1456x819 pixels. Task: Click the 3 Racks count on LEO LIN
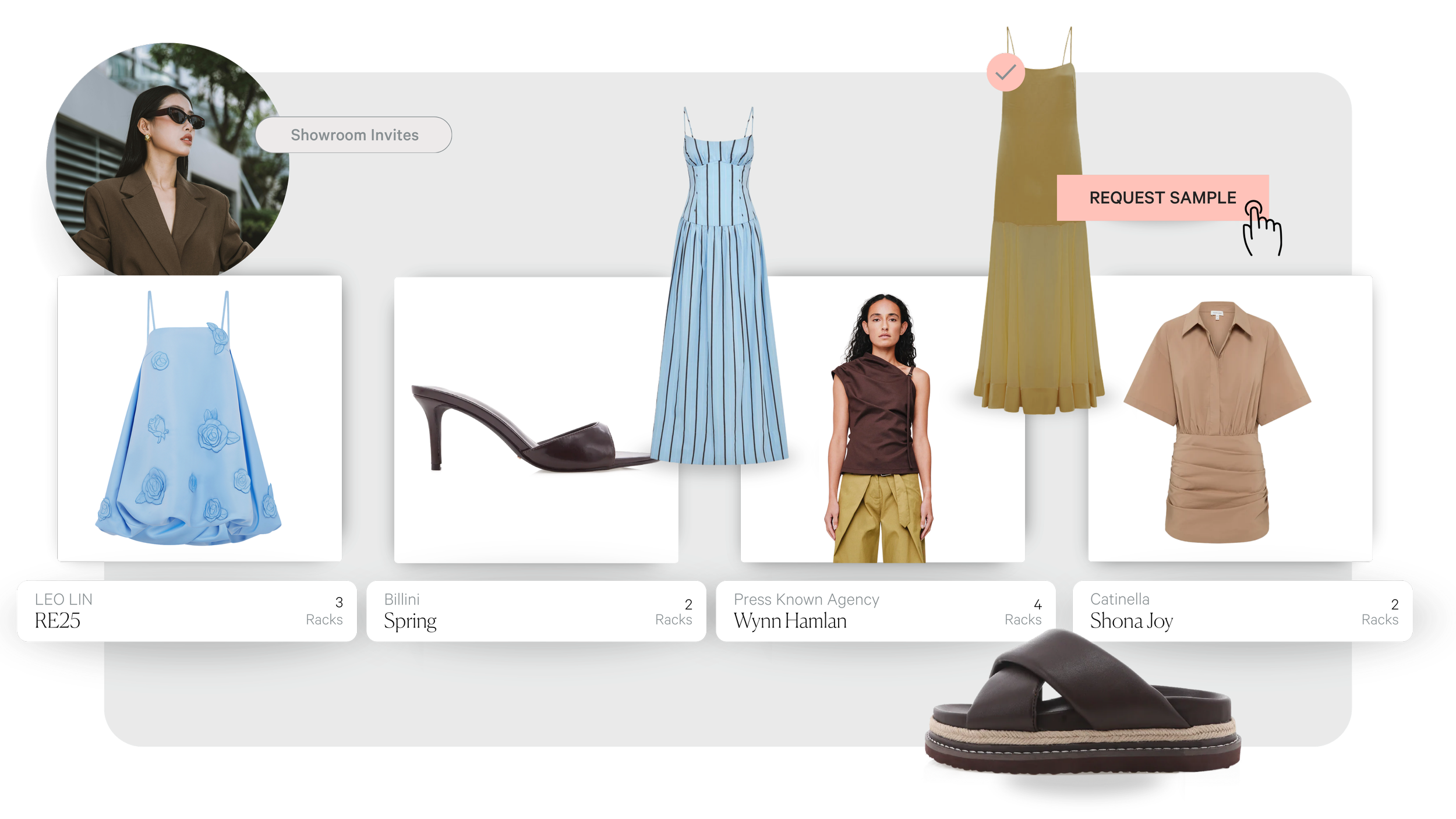point(324,611)
